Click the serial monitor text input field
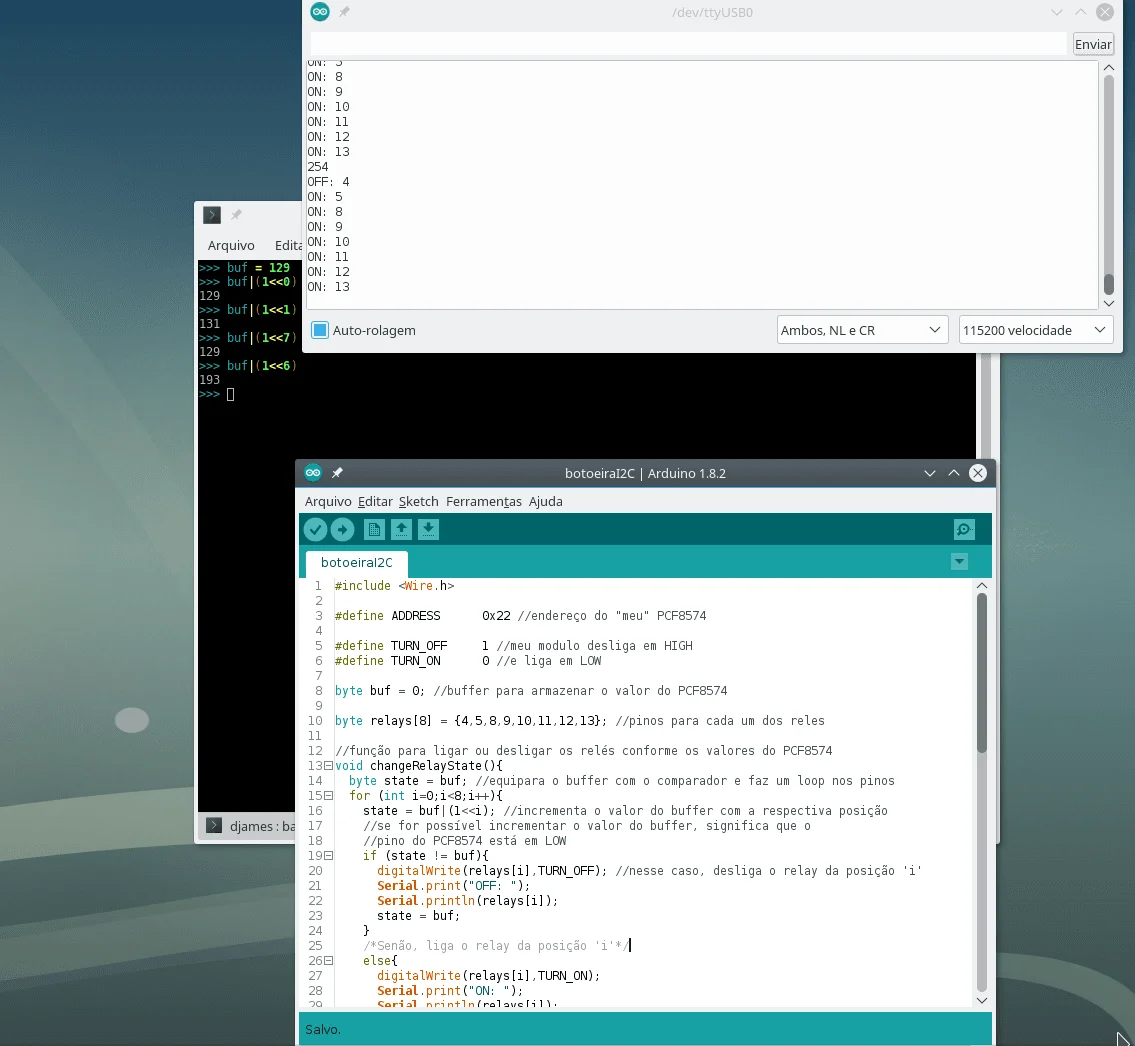Image resolution: width=1135 pixels, height=1046 pixels. (x=688, y=44)
